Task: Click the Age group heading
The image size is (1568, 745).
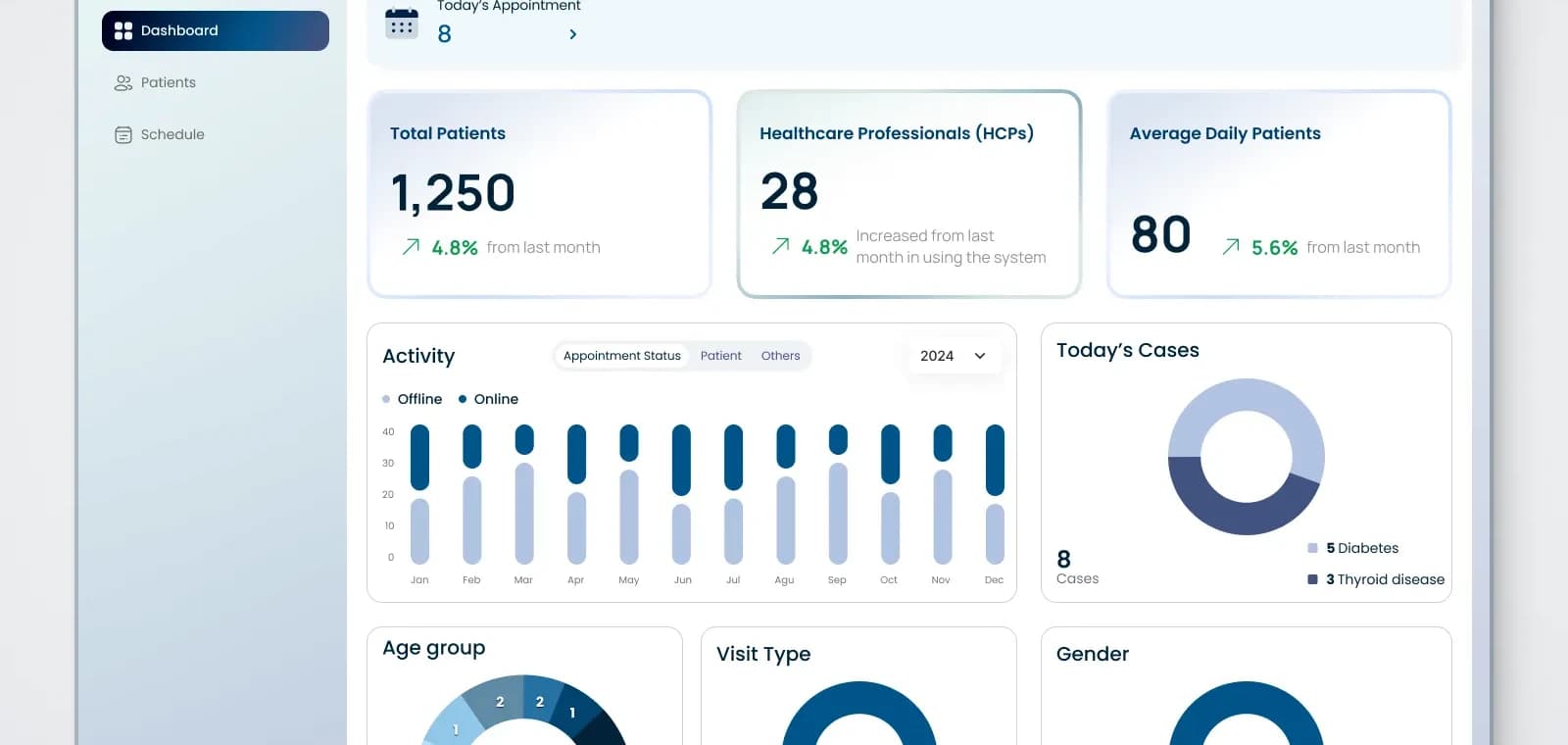Action: (x=434, y=649)
